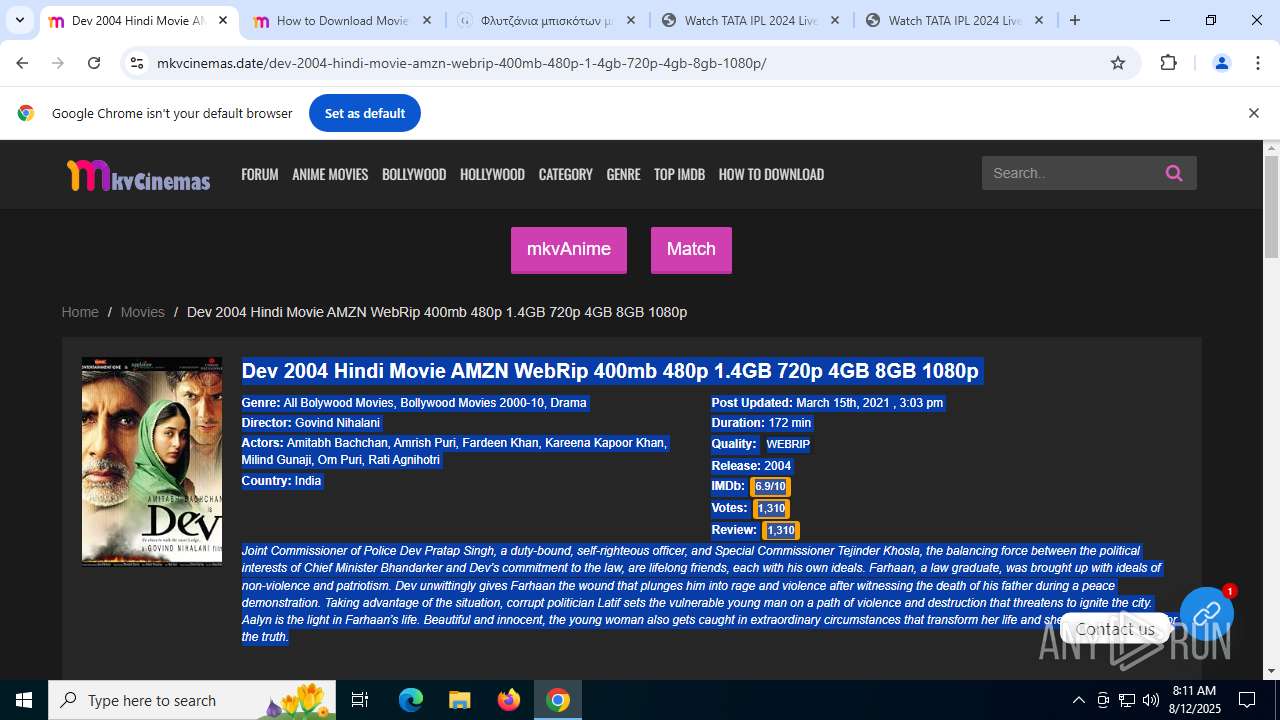This screenshot has width=1280, height=720.
Task: Click the Match button
Action: coord(691,249)
